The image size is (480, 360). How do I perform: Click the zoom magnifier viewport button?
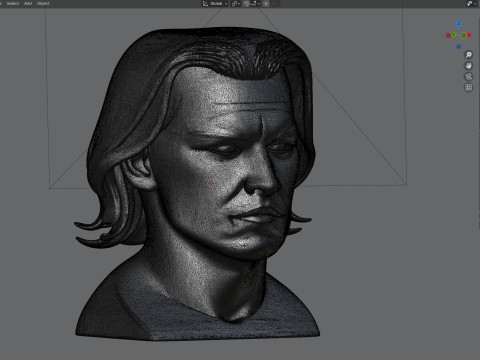click(469, 55)
